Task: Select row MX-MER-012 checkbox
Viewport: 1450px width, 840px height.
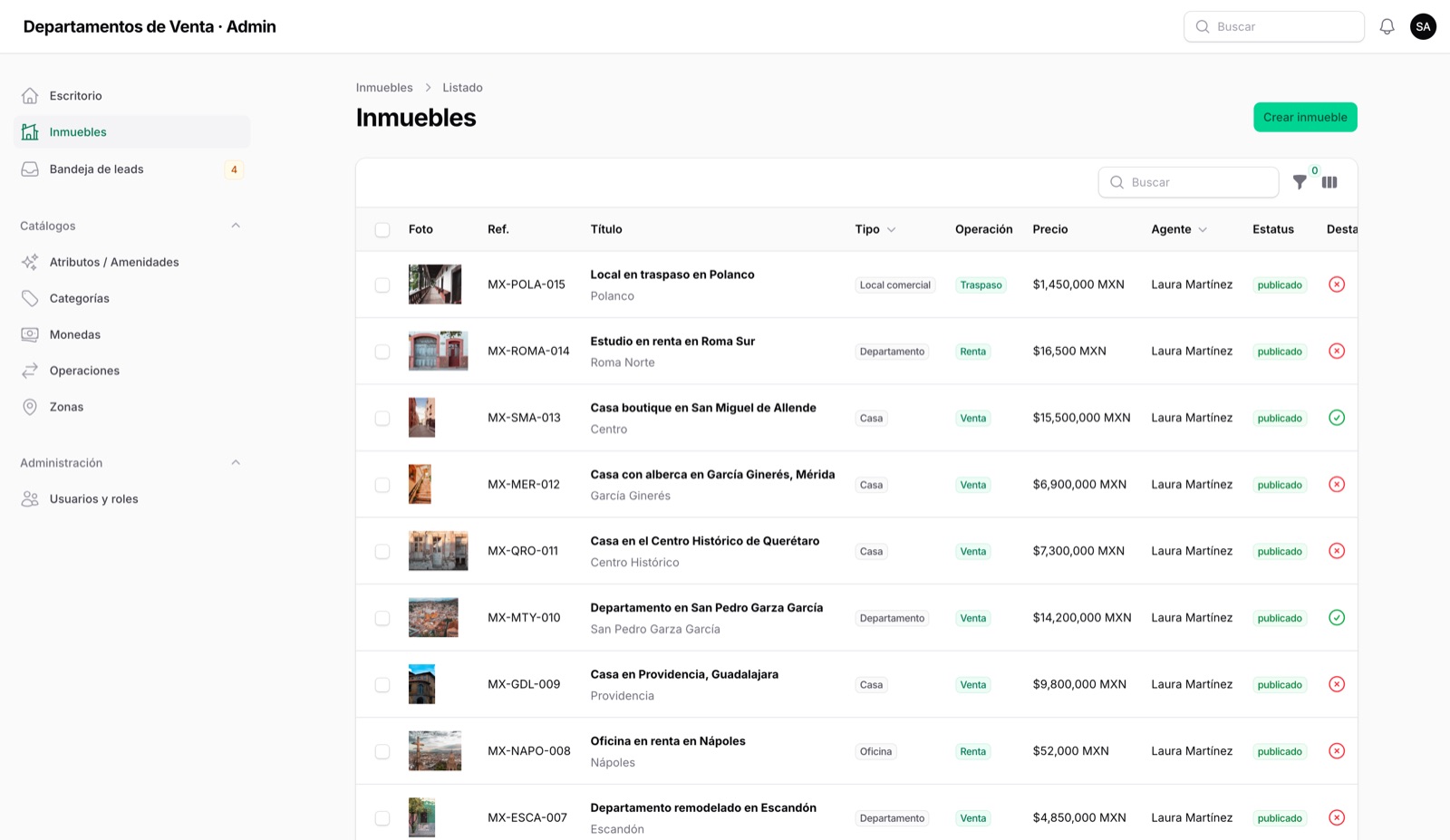Action: click(x=382, y=485)
